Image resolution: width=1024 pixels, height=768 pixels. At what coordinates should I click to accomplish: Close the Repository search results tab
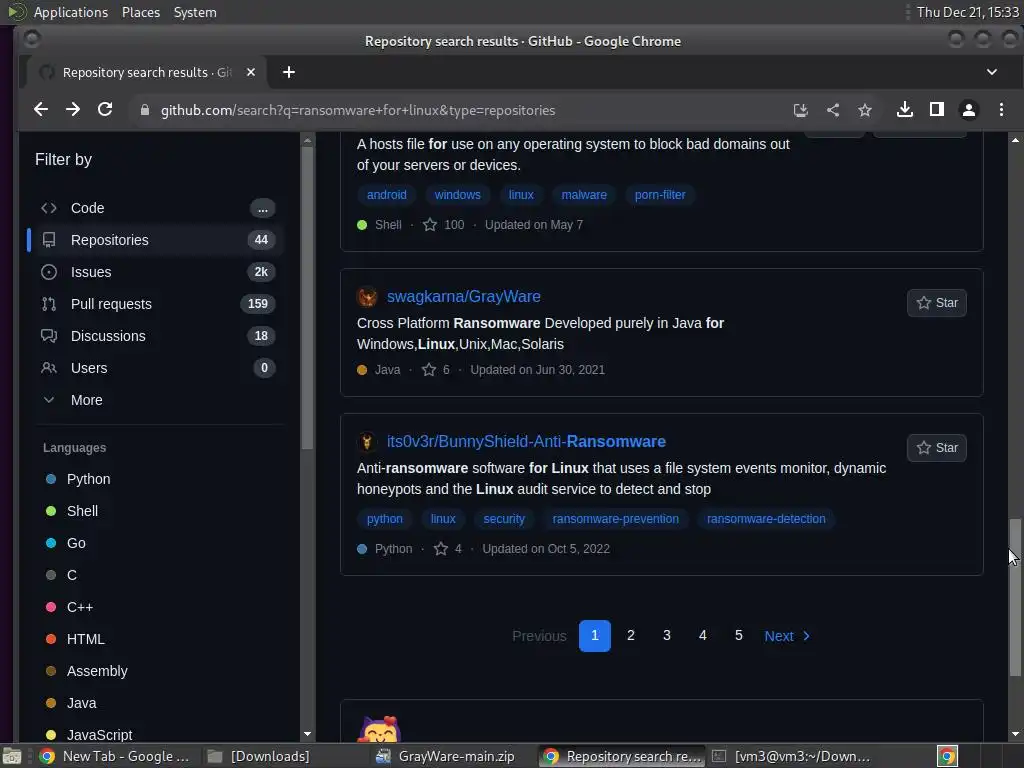pyautogui.click(x=251, y=72)
